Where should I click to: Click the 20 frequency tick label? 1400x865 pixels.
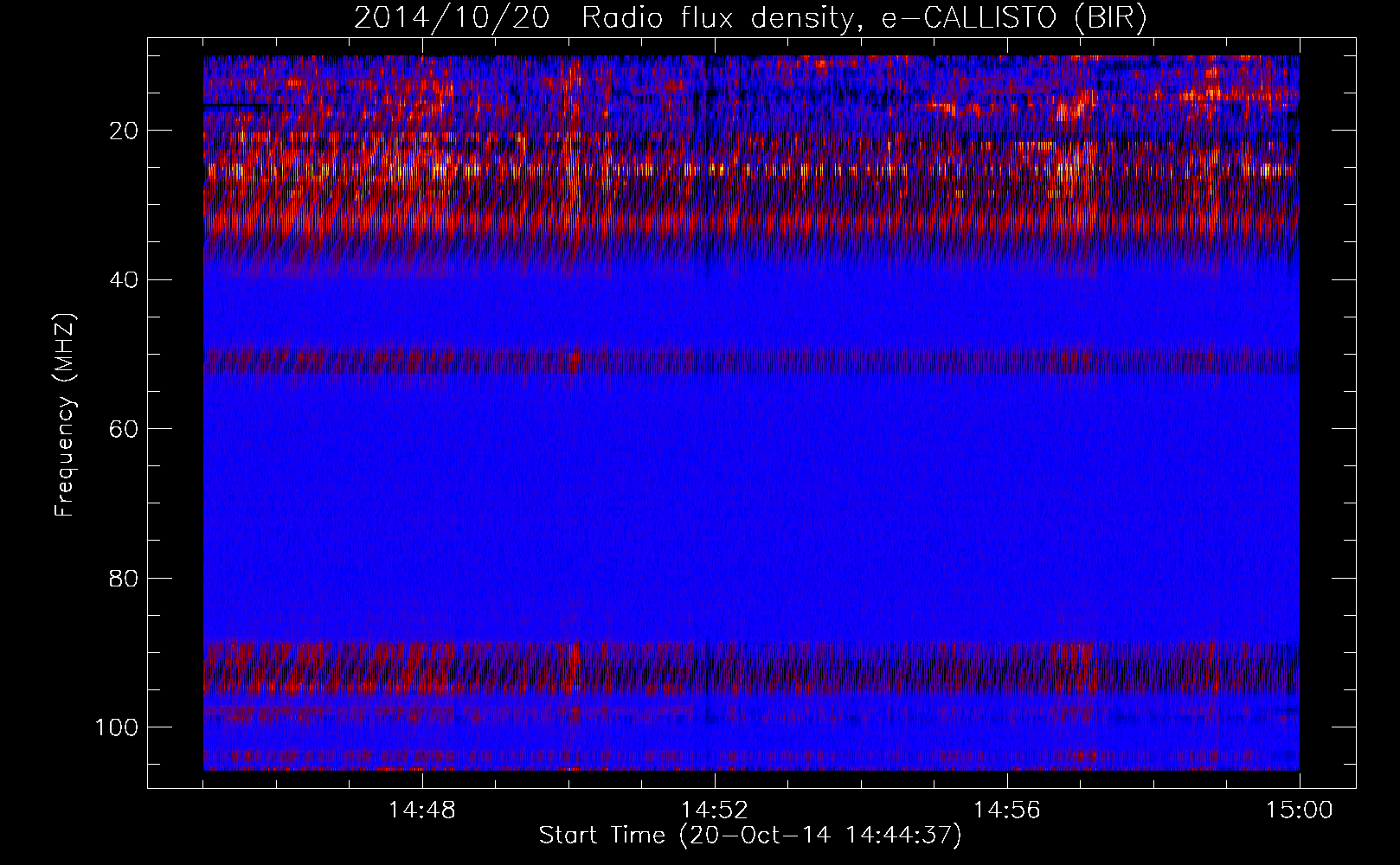[125, 131]
